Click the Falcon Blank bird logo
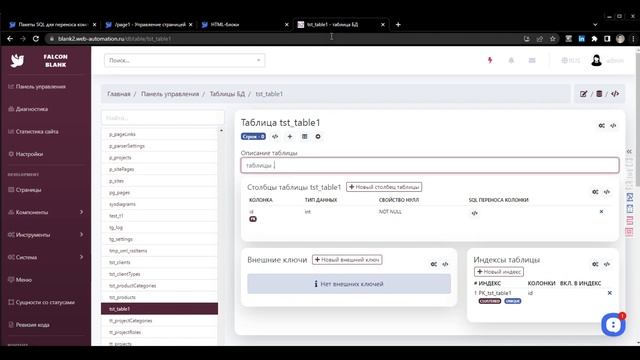This screenshot has height=360, width=640. pos(17,60)
